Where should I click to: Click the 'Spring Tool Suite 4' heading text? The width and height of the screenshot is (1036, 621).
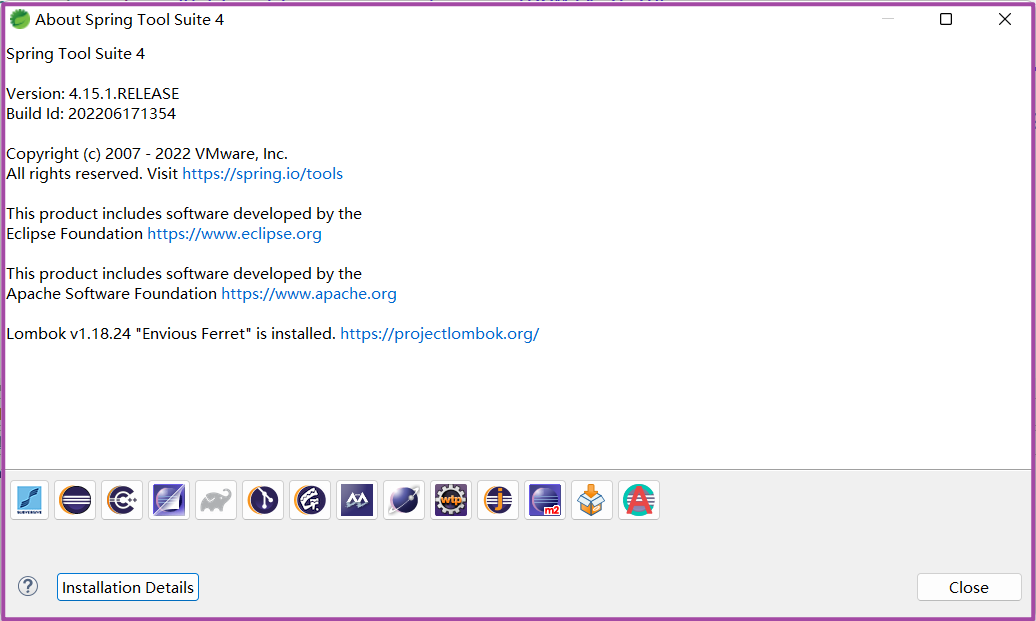pyautogui.click(x=75, y=54)
